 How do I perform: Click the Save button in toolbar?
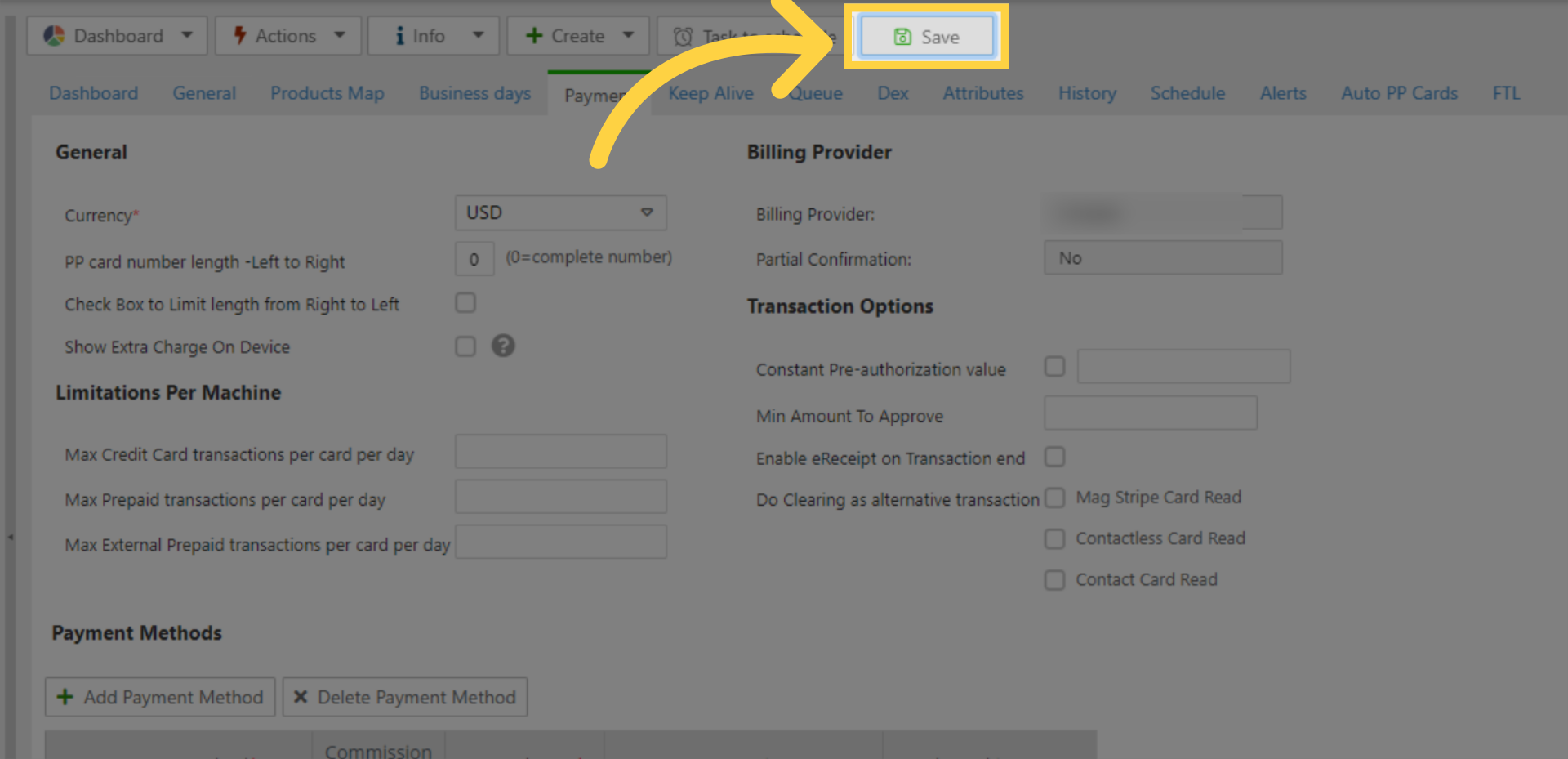click(x=927, y=37)
